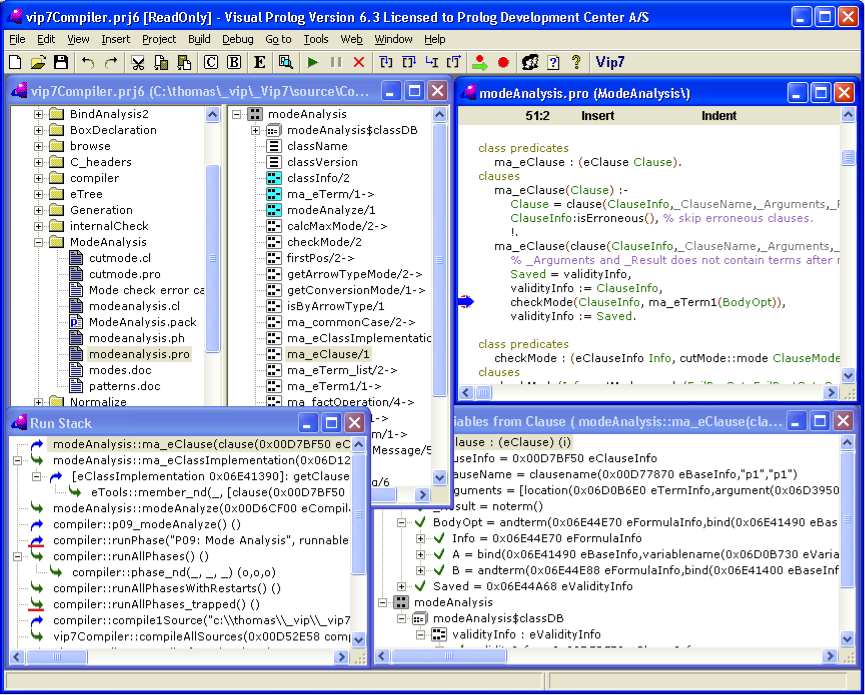Click the Vip7 toolbar label
The height and width of the screenshot is (695, 865).
click(x=610, y=62)
